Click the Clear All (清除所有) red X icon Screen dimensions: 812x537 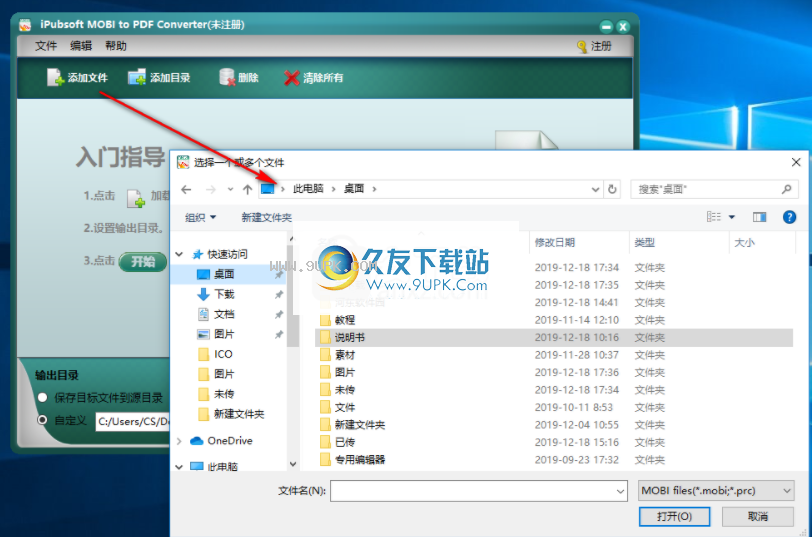[x=292, y=78]
